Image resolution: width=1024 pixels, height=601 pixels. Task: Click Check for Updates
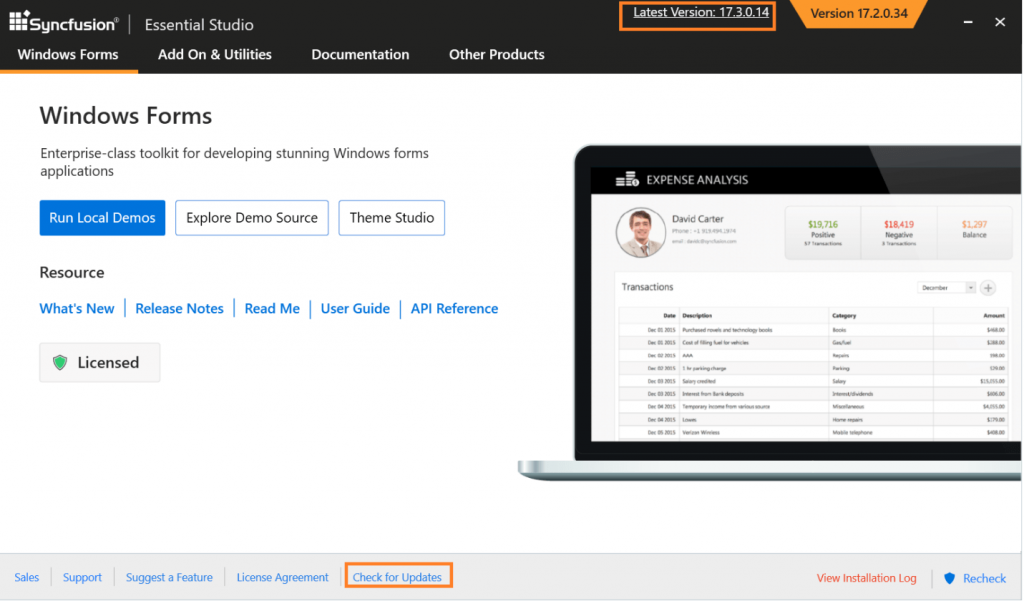pos(398,576)
